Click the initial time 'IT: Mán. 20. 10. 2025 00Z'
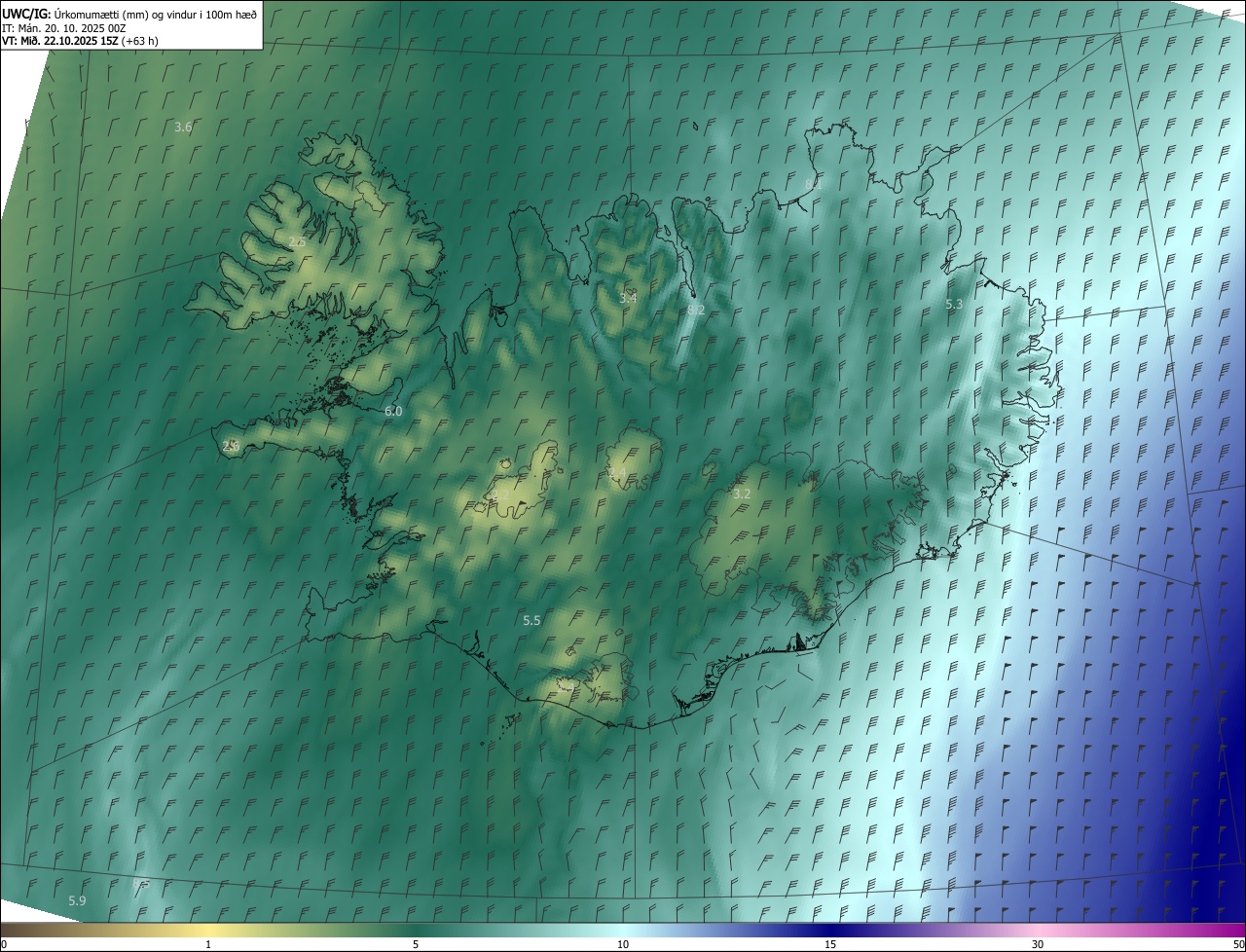Screen dimensions: 1246x952 pos(64,27)
